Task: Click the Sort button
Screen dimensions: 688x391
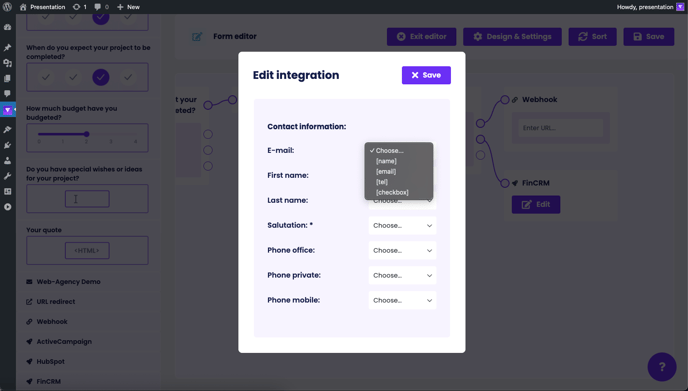Action: [592, 37]
